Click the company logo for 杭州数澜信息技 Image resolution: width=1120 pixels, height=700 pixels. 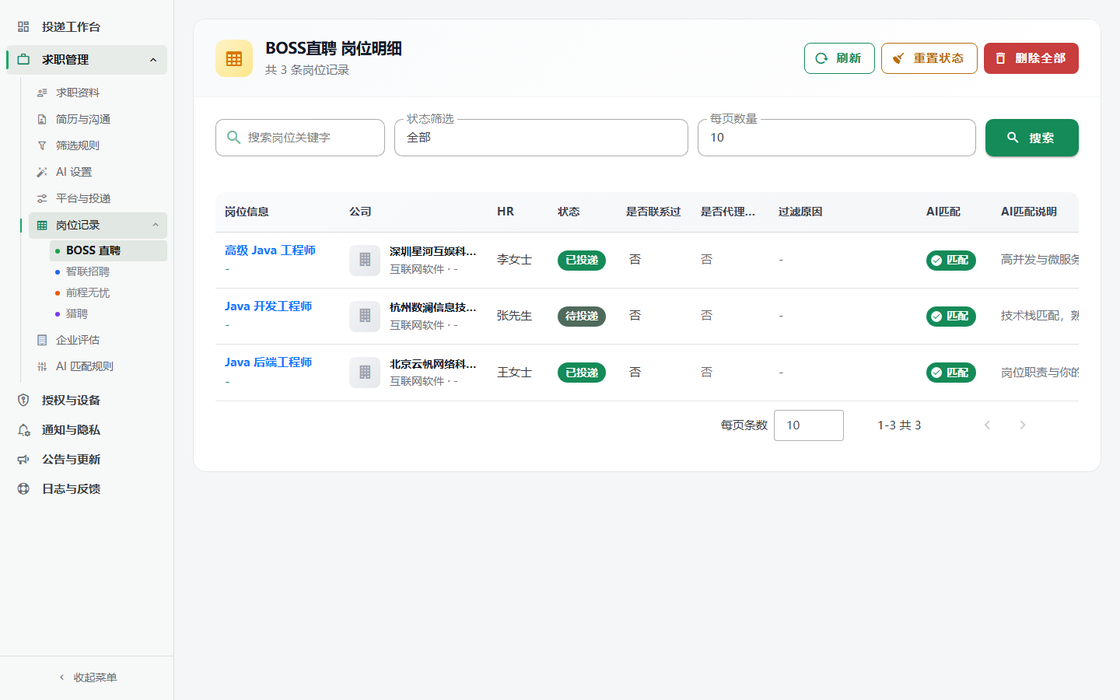[364, 316]
